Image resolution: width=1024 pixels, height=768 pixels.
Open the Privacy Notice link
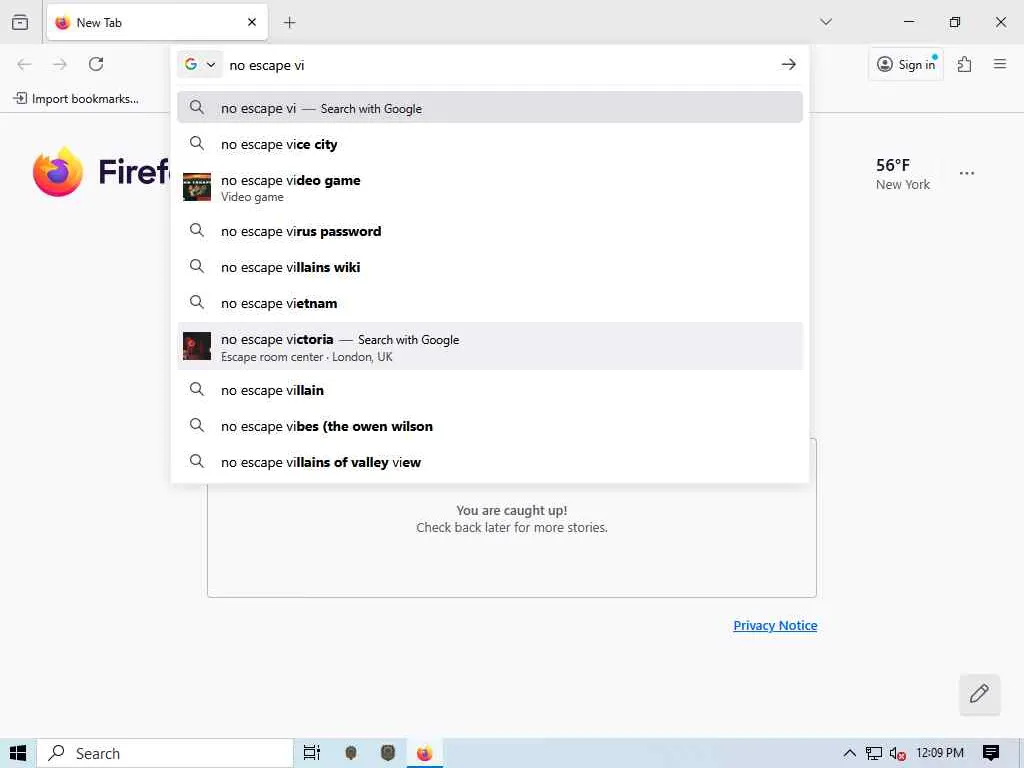pos(775,625)
